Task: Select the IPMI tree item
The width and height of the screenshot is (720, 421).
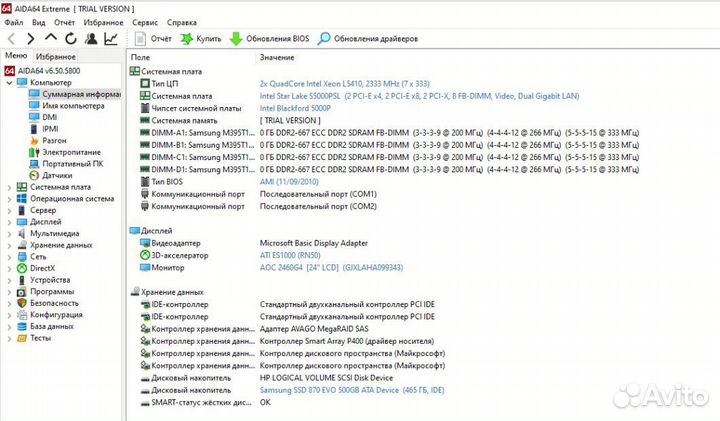Action: pyautogui.click(x=44, y=129)
